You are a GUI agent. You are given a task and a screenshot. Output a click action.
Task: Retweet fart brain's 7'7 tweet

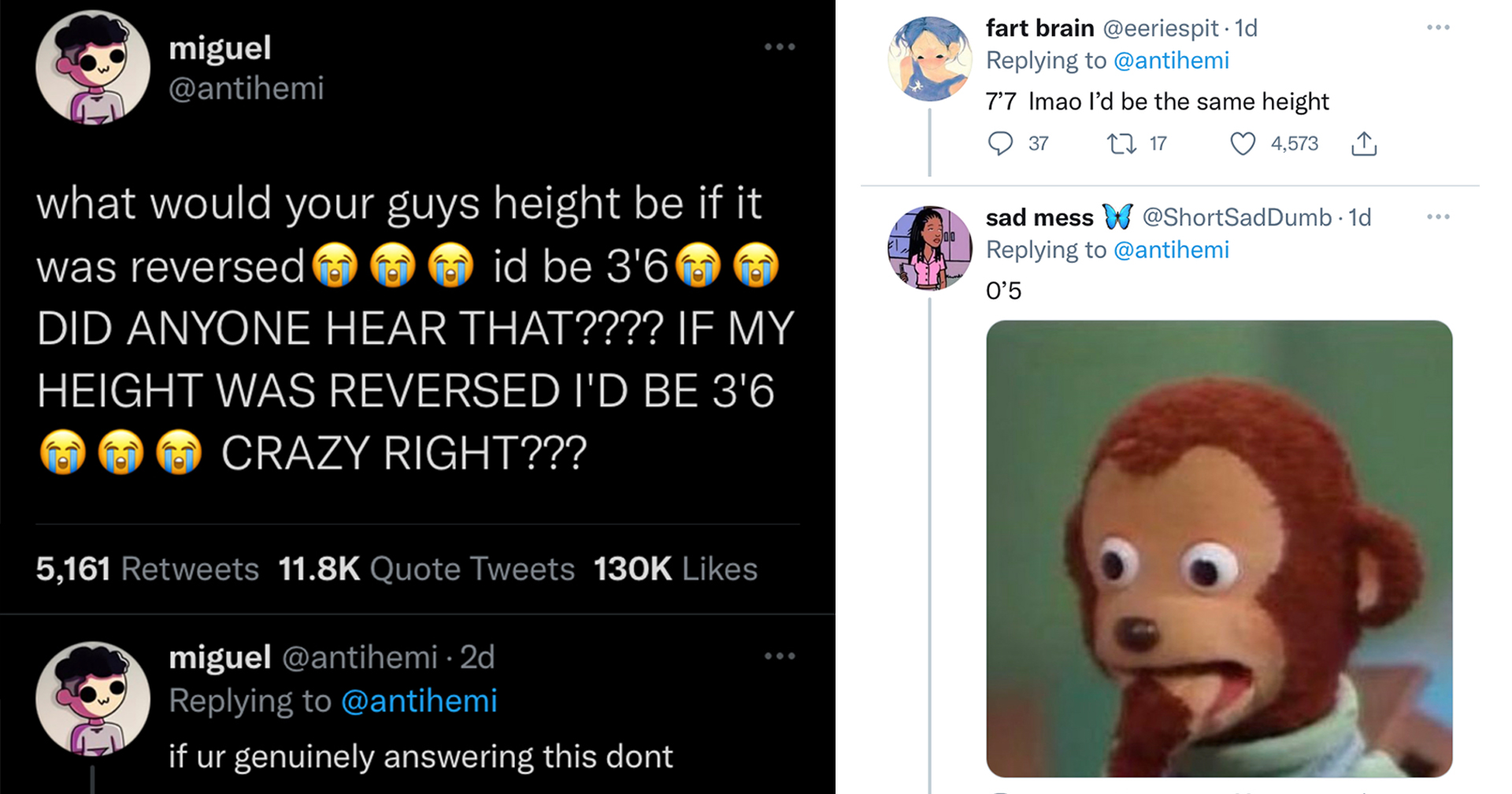pos(1121,143)
